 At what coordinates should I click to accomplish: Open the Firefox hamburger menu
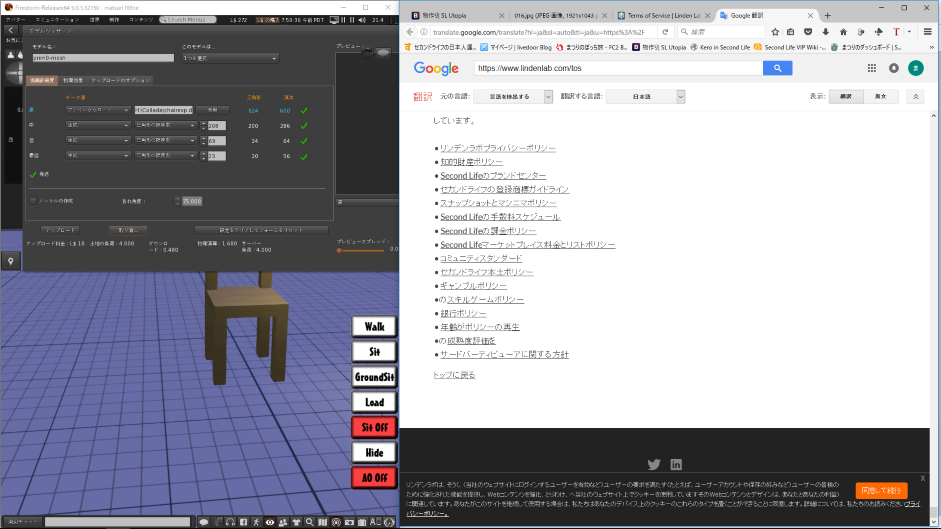pos(928,32)
